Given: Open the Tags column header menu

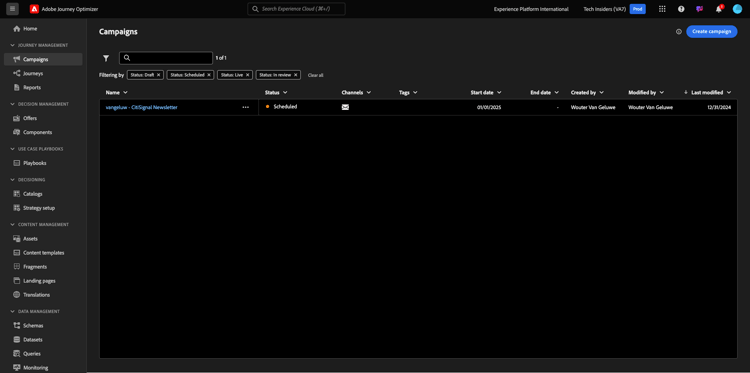Looking at the screenshot, I should [x=415, y=92].
